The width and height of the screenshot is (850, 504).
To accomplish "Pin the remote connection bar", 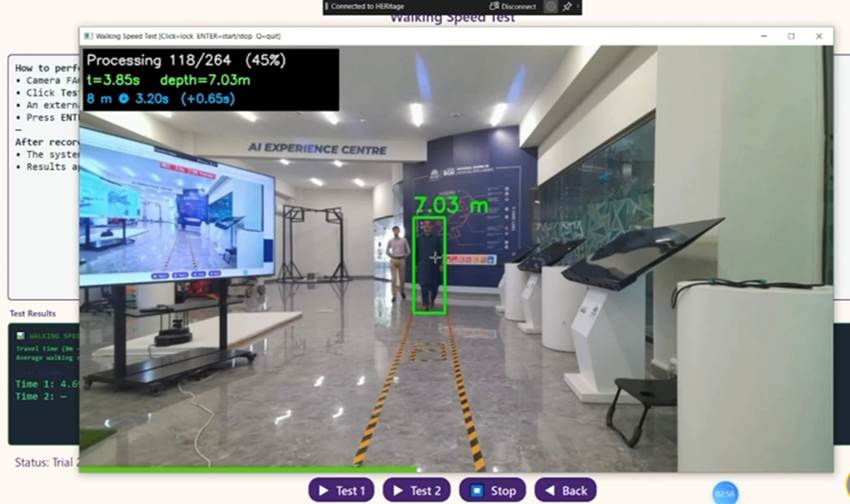I will pyautogui.click(x=567, y=6).
